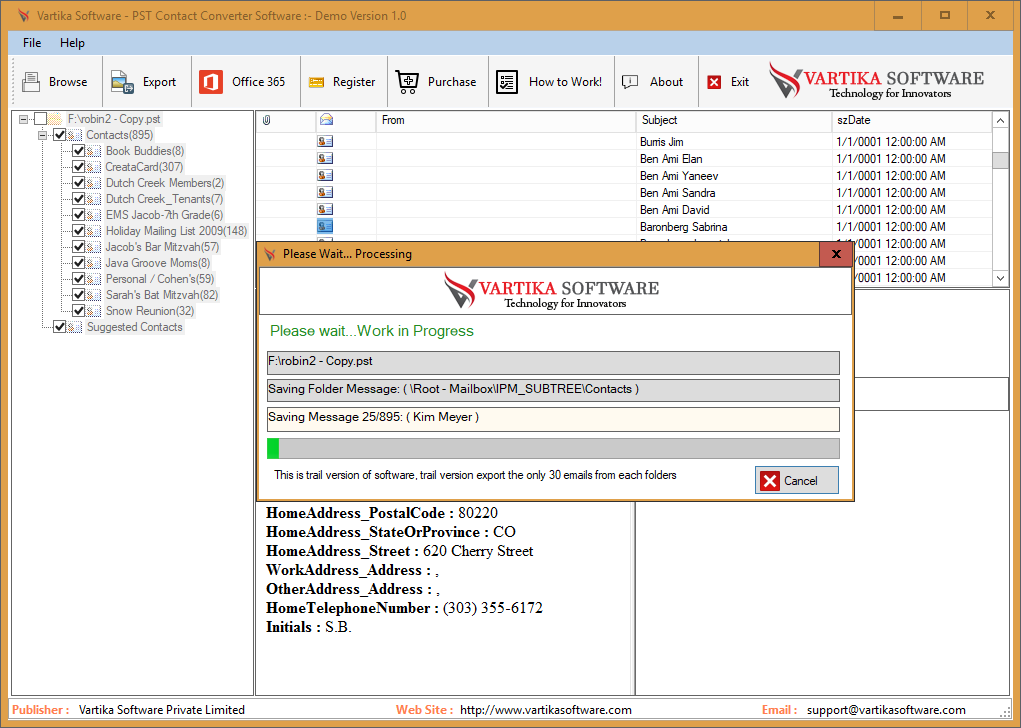Cancel the export in progress
The image size is (1021, 728).
point(796,481)
